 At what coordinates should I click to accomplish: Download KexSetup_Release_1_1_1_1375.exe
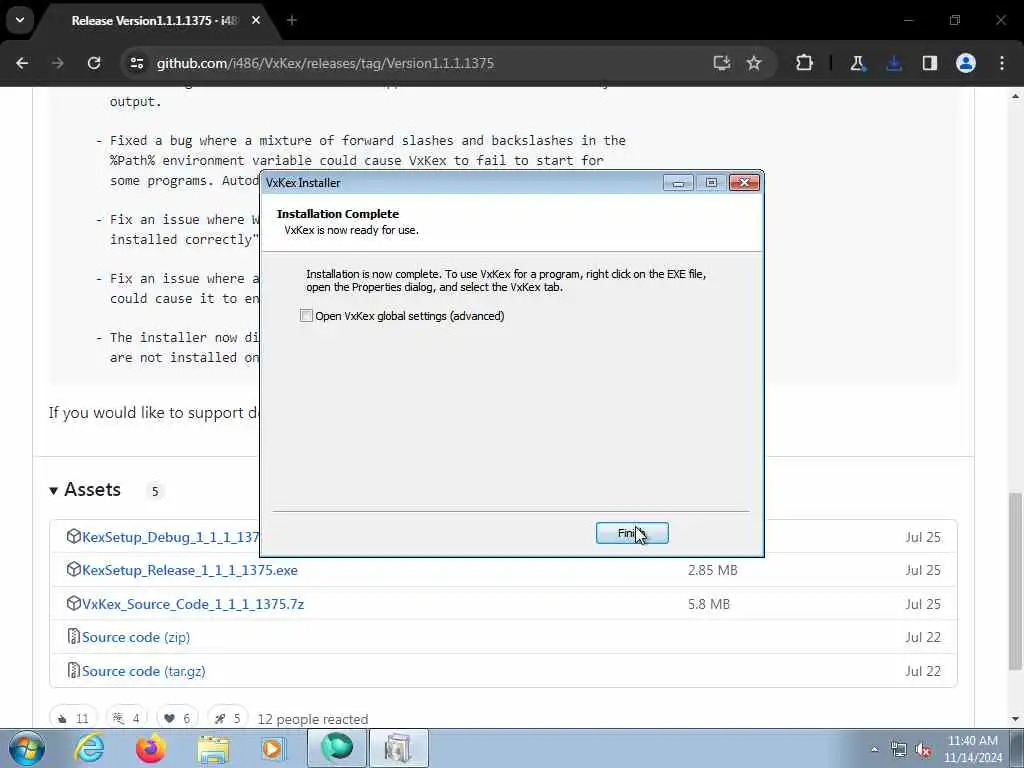click(190, 570)
